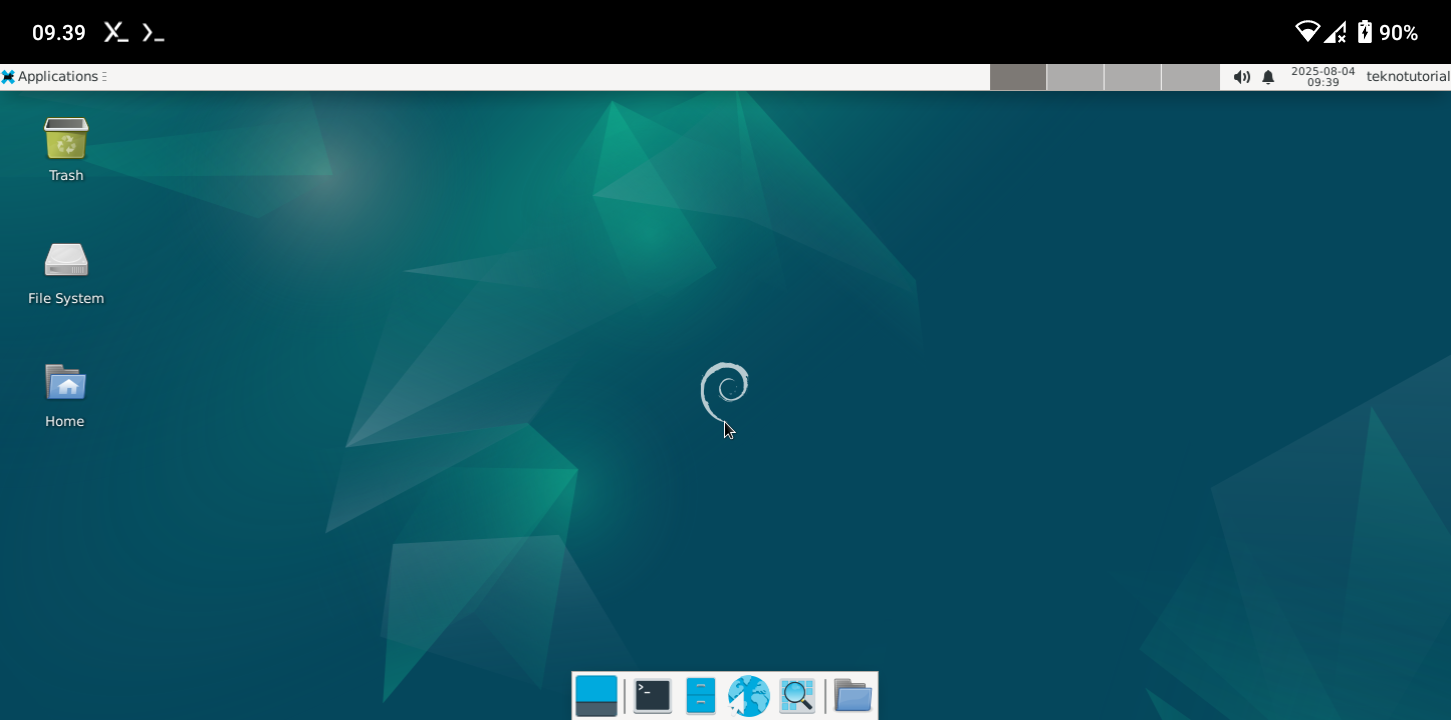Switch to the first workspace

click(1018, 77)
